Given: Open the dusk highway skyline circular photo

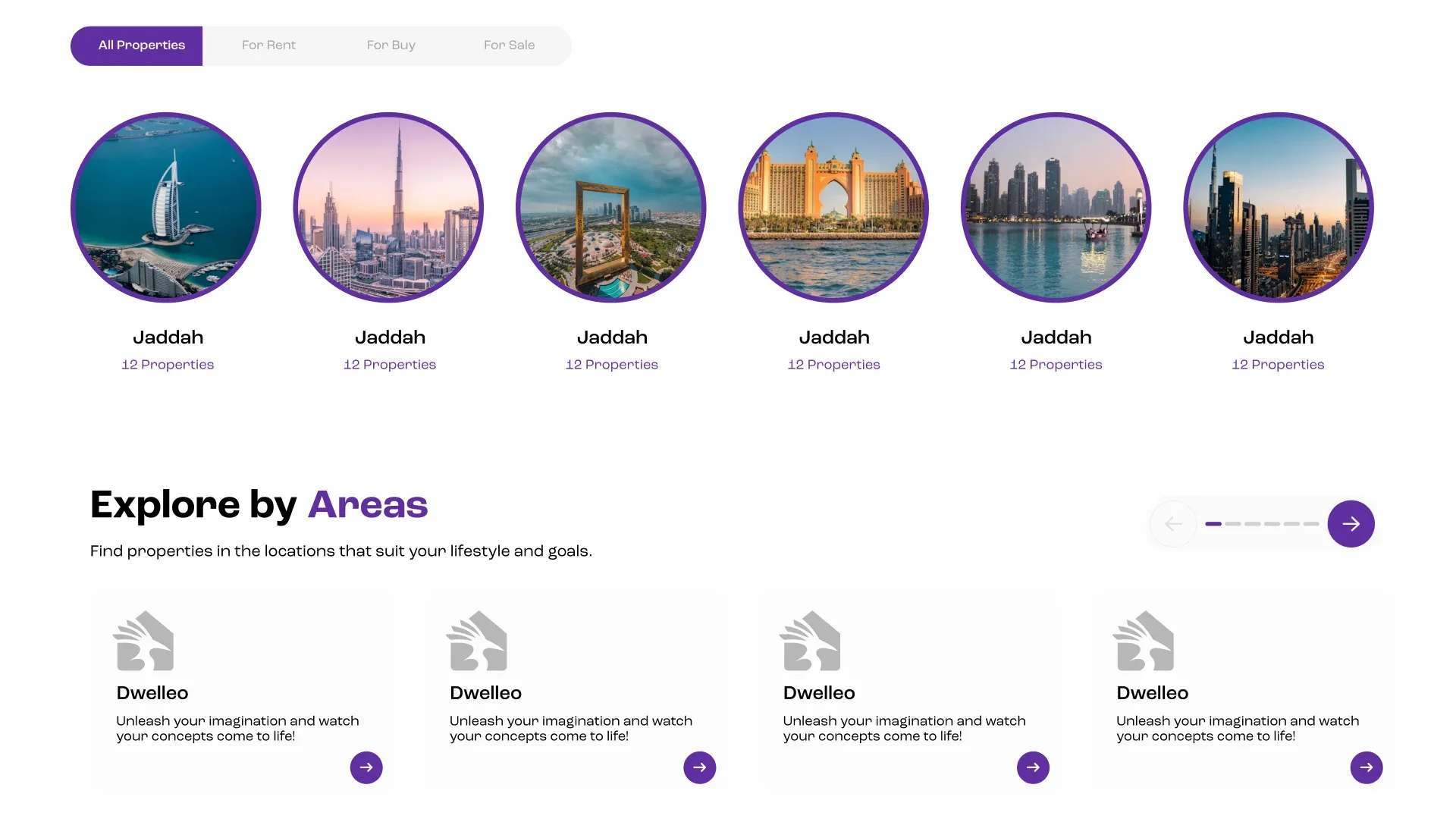Looking at the screenshot, I should [x=1279, y=207].
